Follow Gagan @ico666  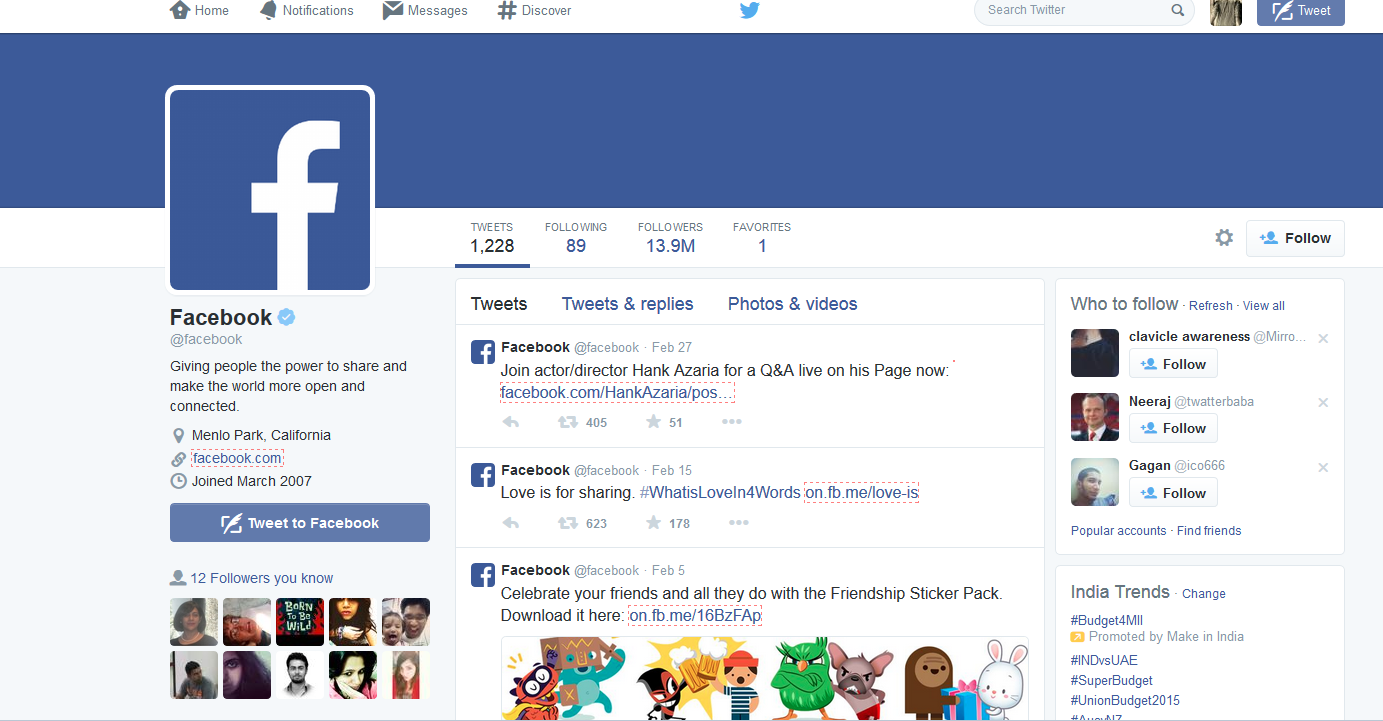click(x=1173, y=493)
